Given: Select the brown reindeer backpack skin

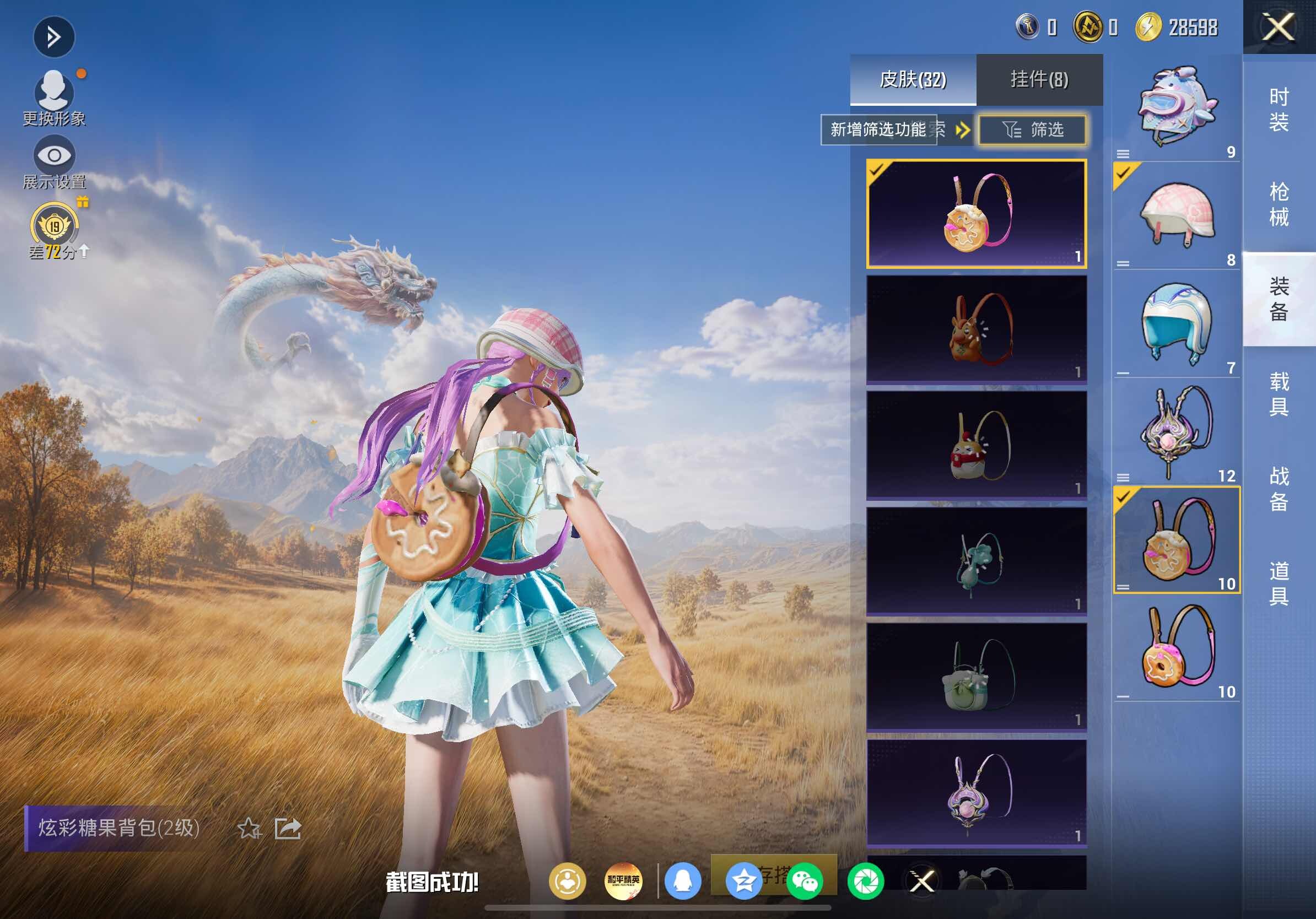Looking at the screenshot, I should [976, 329].
